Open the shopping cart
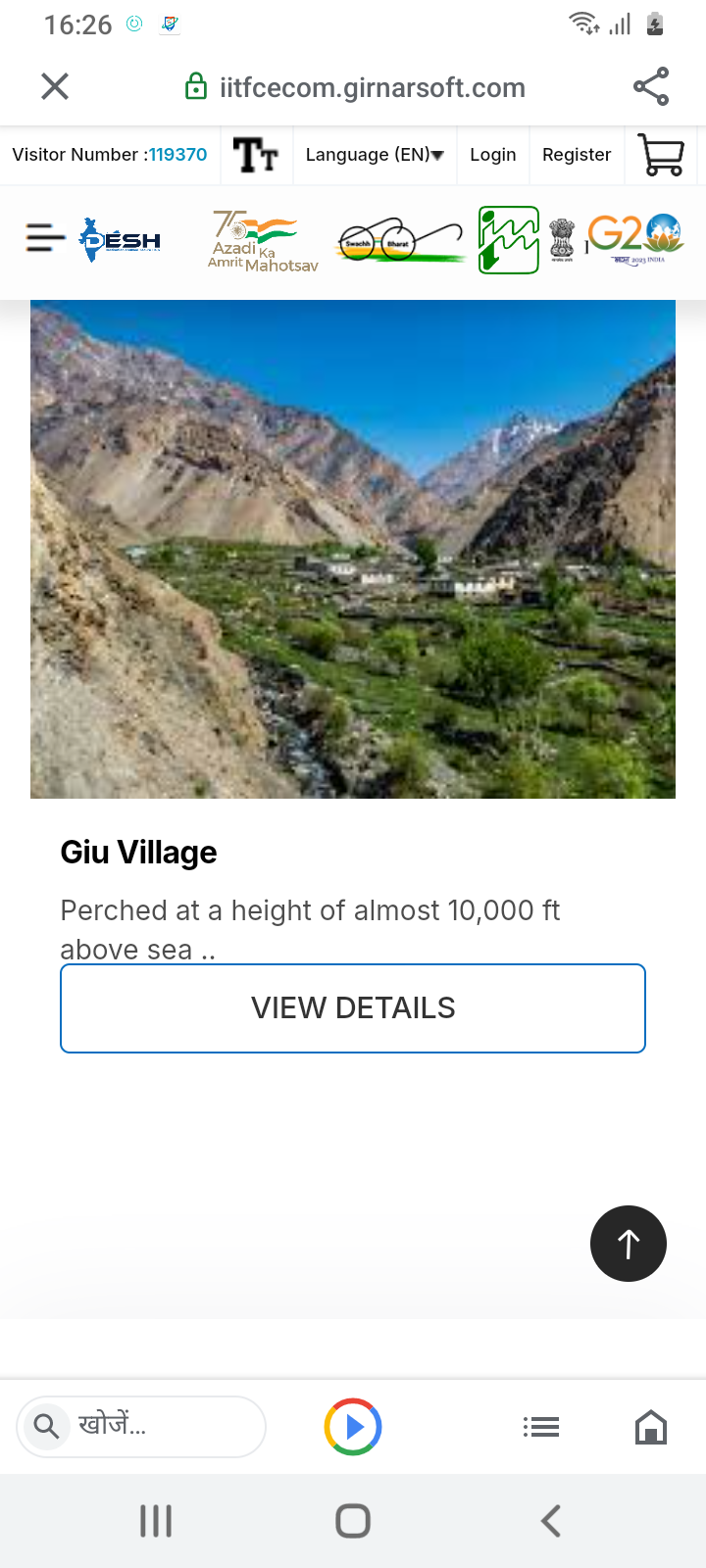706x1568 pixels. tap(661, 155)
